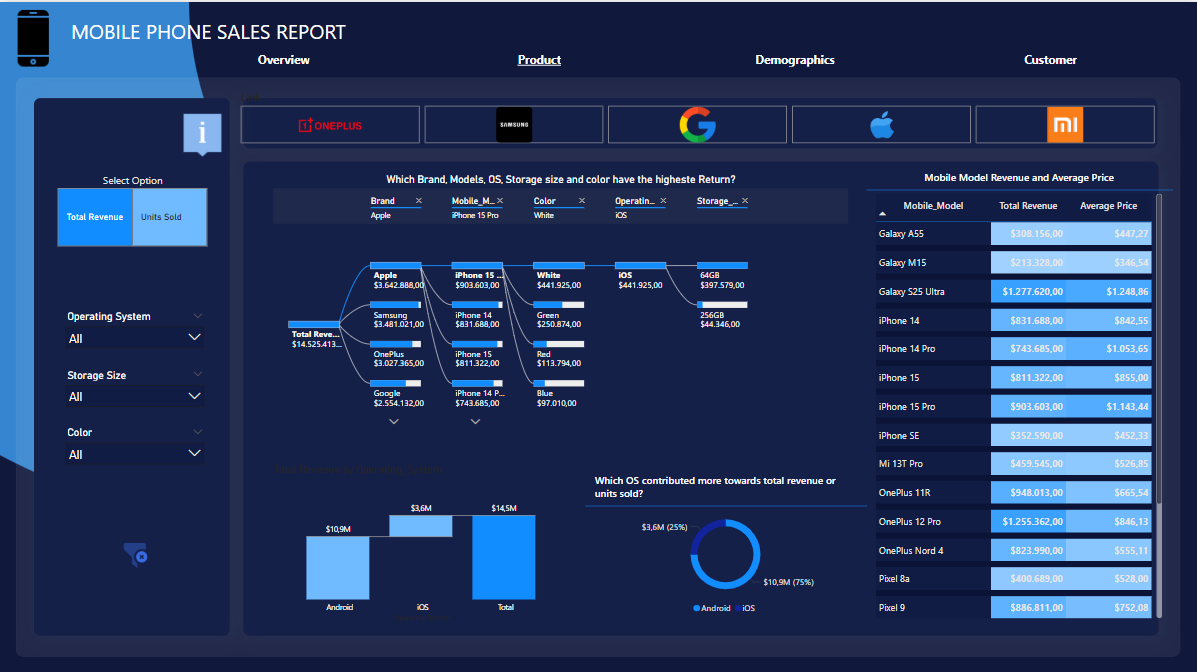Click the mobile phone logo icon
The height and width of the screenshot is (672, 1197).
pos(33,38)
